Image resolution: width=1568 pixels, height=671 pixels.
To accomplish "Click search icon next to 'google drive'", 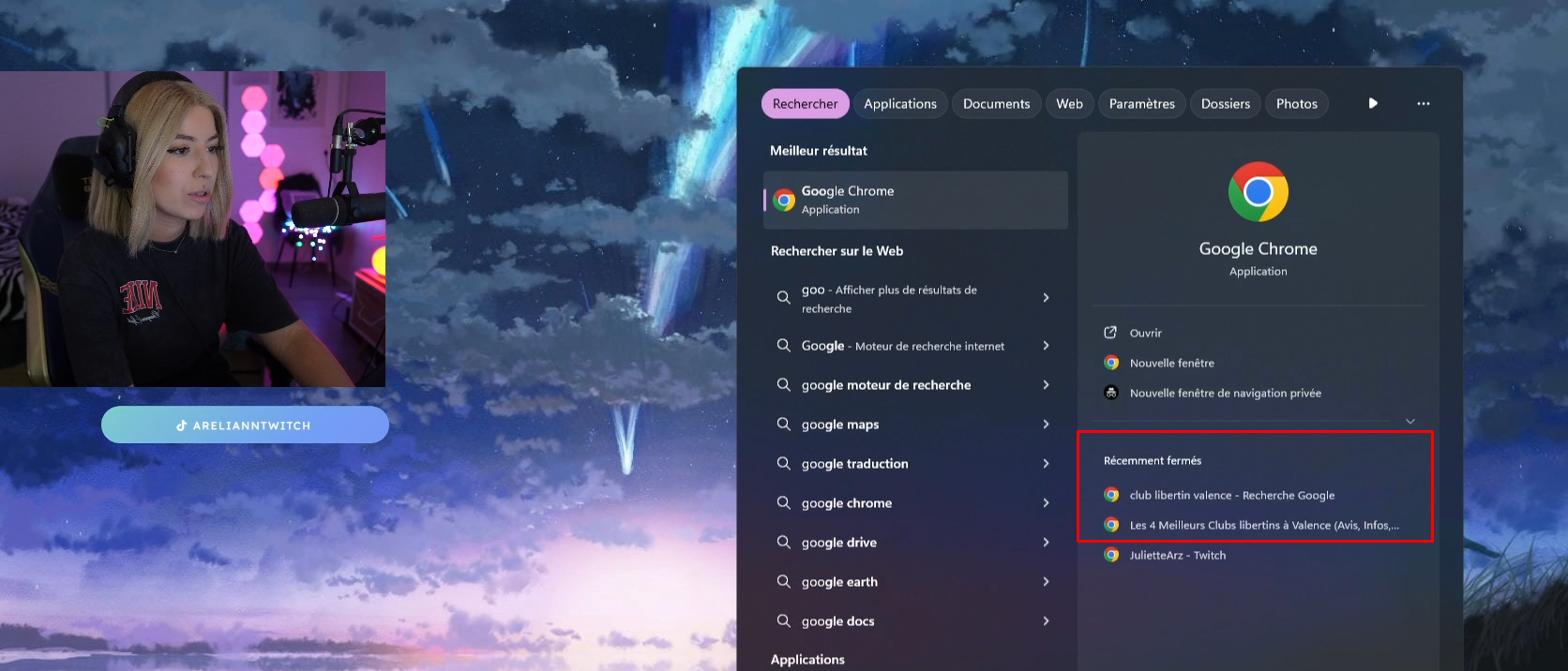I will [783, 542].
